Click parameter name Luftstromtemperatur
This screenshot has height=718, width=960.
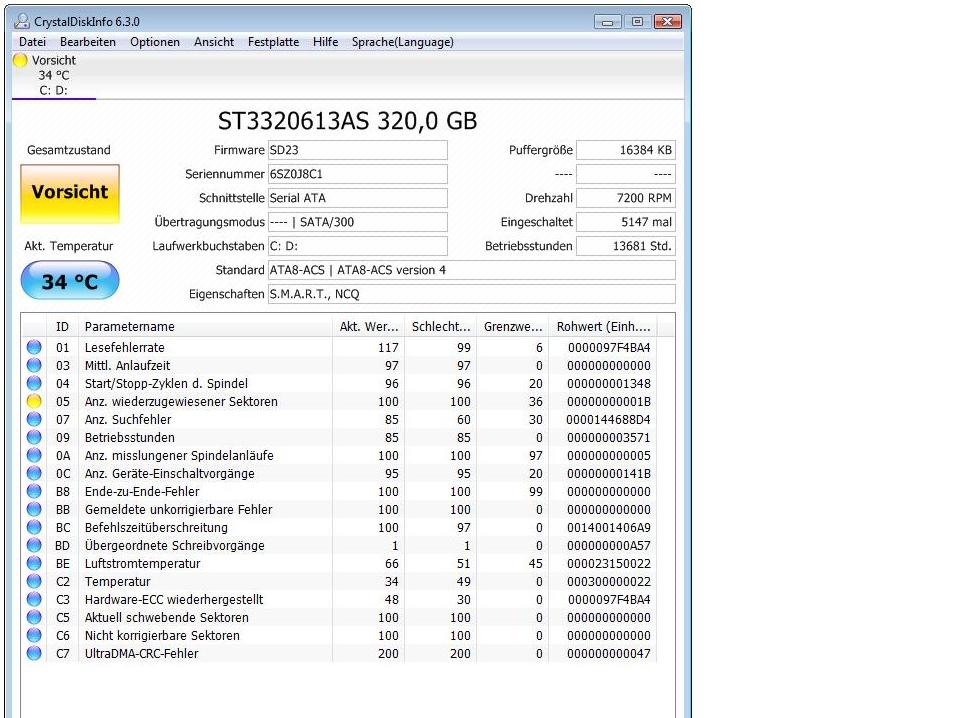(x=143, y=563)
